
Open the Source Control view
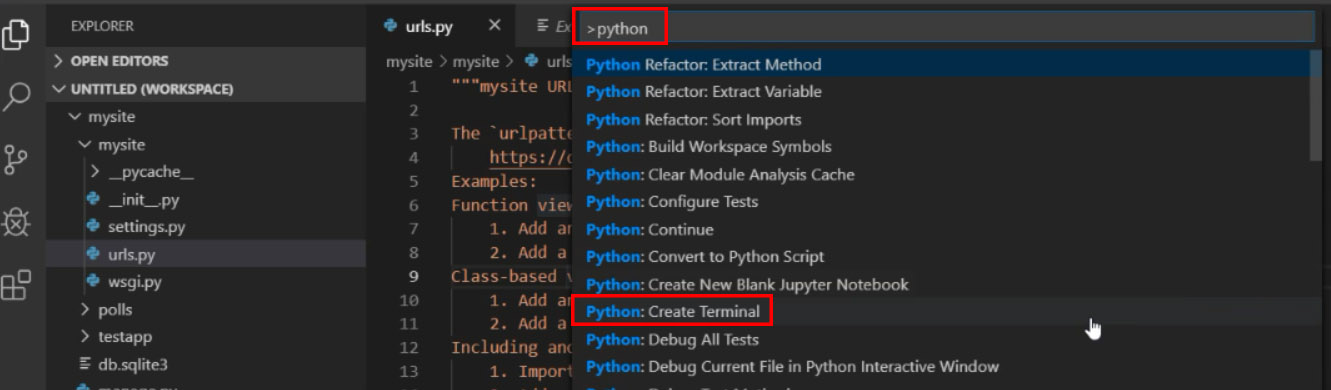16,160
